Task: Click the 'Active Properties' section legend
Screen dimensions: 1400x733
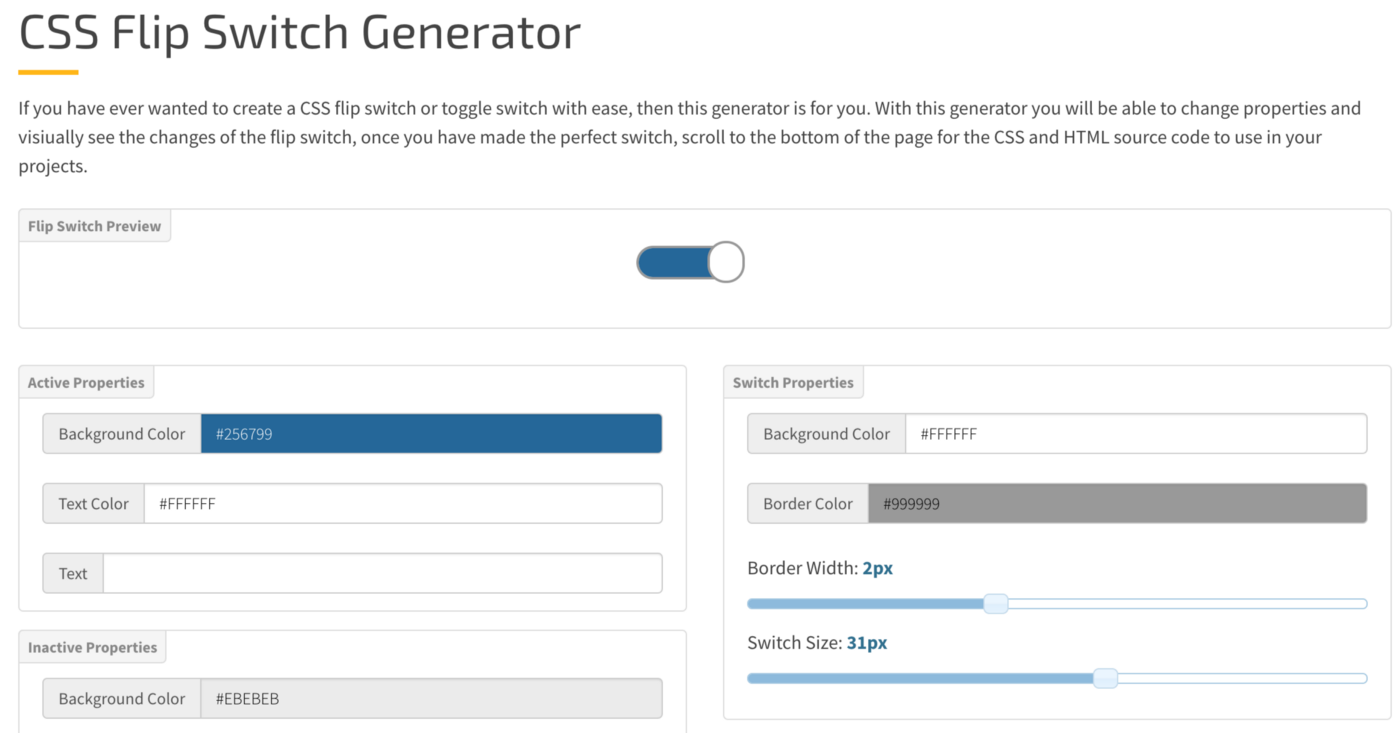Action: (x=86, y=383)
